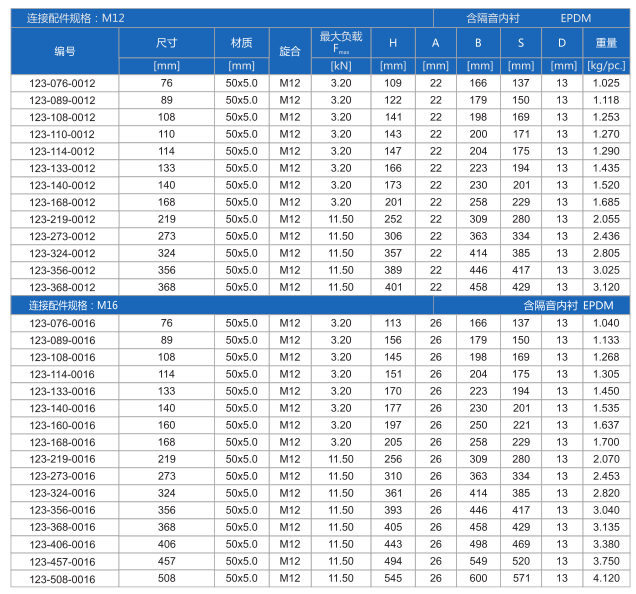Click product code 123-324-0012
Viewport: 636px width, 594px height.
coord(62,254)
